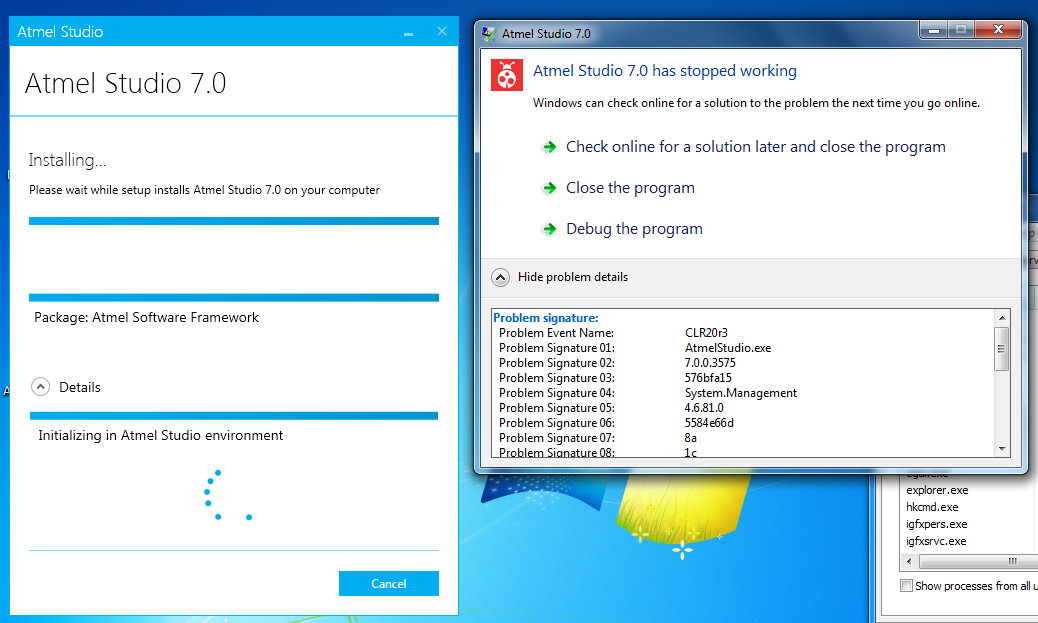Minimize the crash dialog window
The height and width of the screenshot is (623, 1038).
pyautogui.click(x=933, y=30)
